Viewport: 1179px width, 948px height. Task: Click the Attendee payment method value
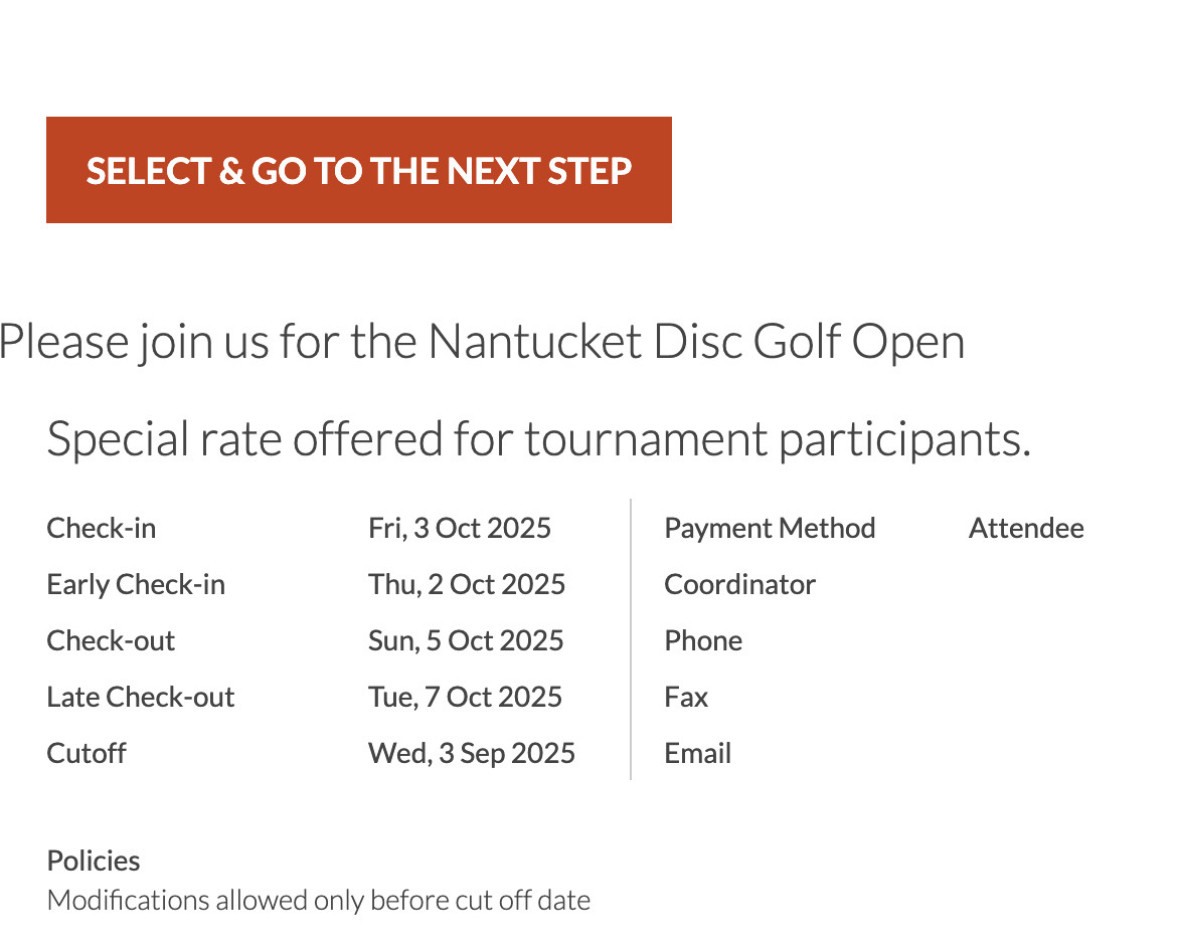pos(1025,528)
